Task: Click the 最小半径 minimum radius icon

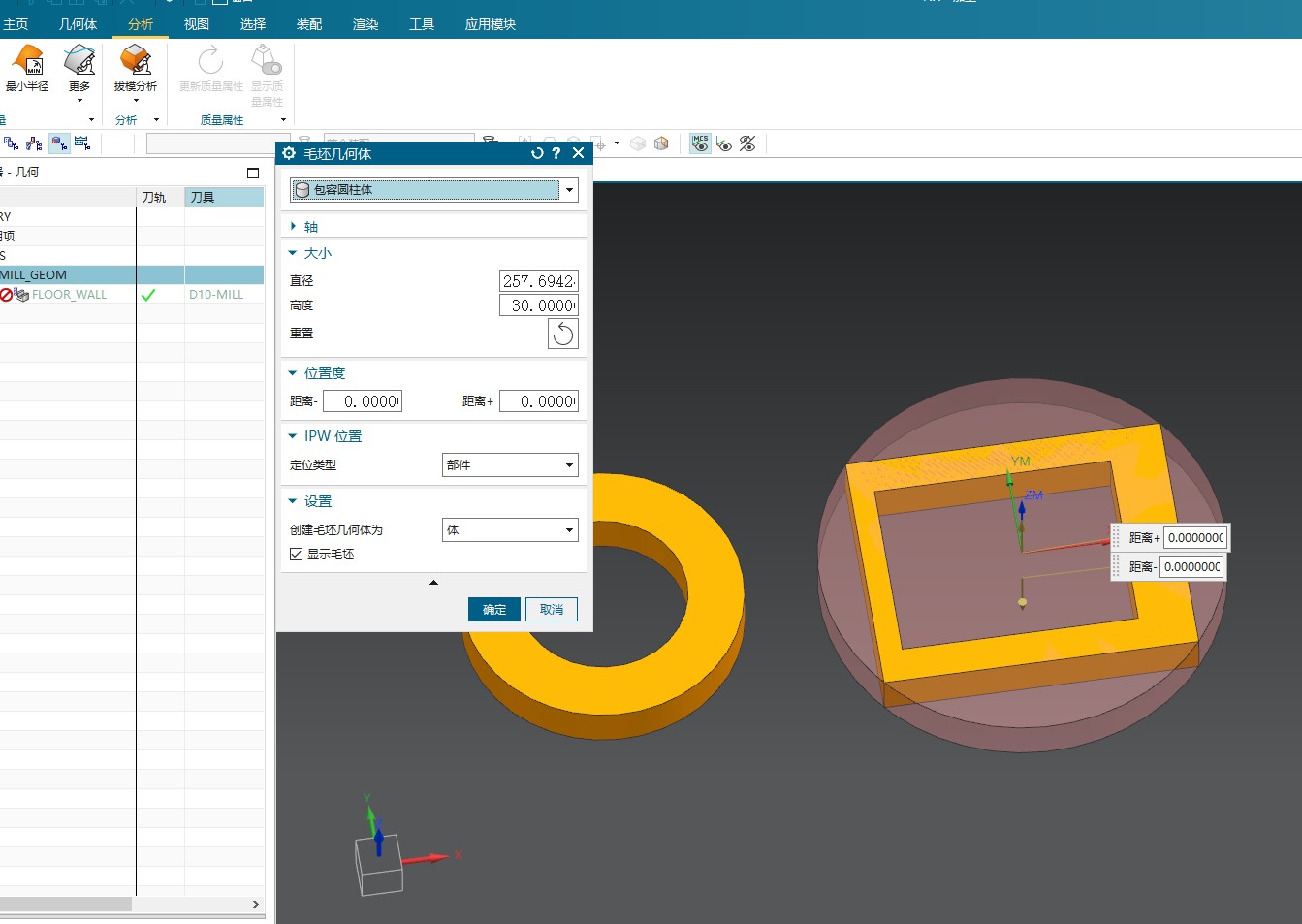Action: [x=27, y=60]
